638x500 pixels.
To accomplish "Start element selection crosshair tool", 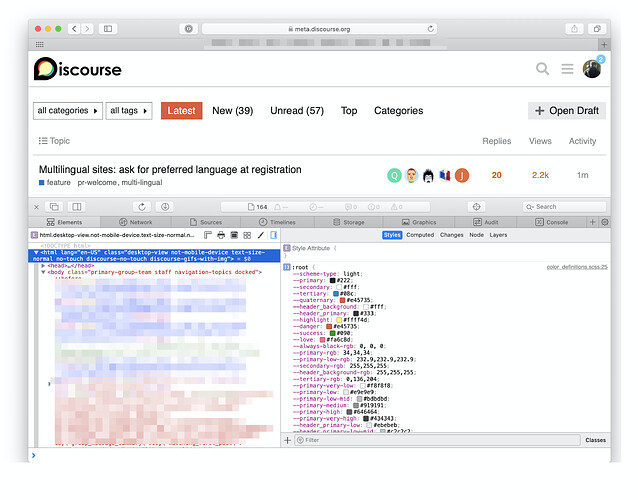I will (476, 207).
